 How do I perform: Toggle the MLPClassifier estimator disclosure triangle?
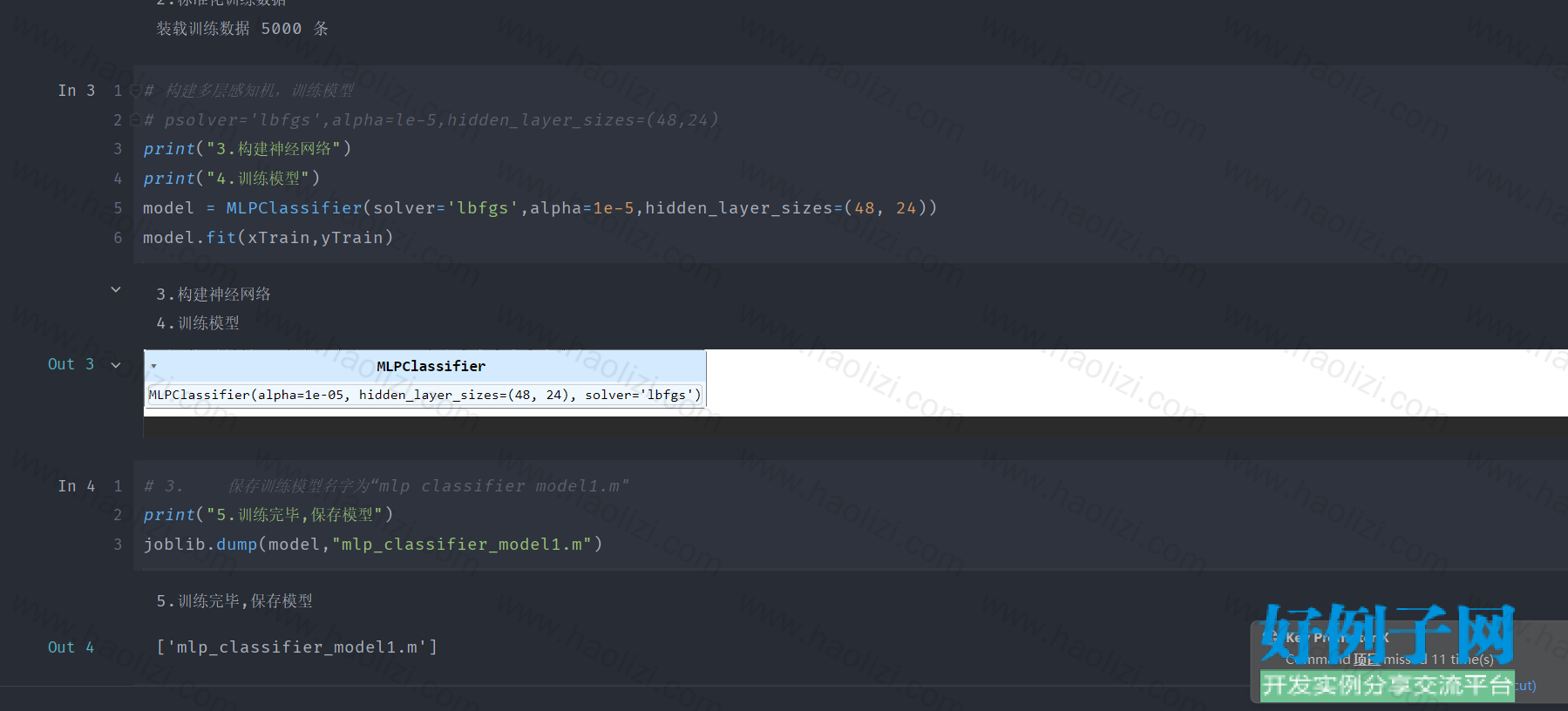[x=153, y=367]
